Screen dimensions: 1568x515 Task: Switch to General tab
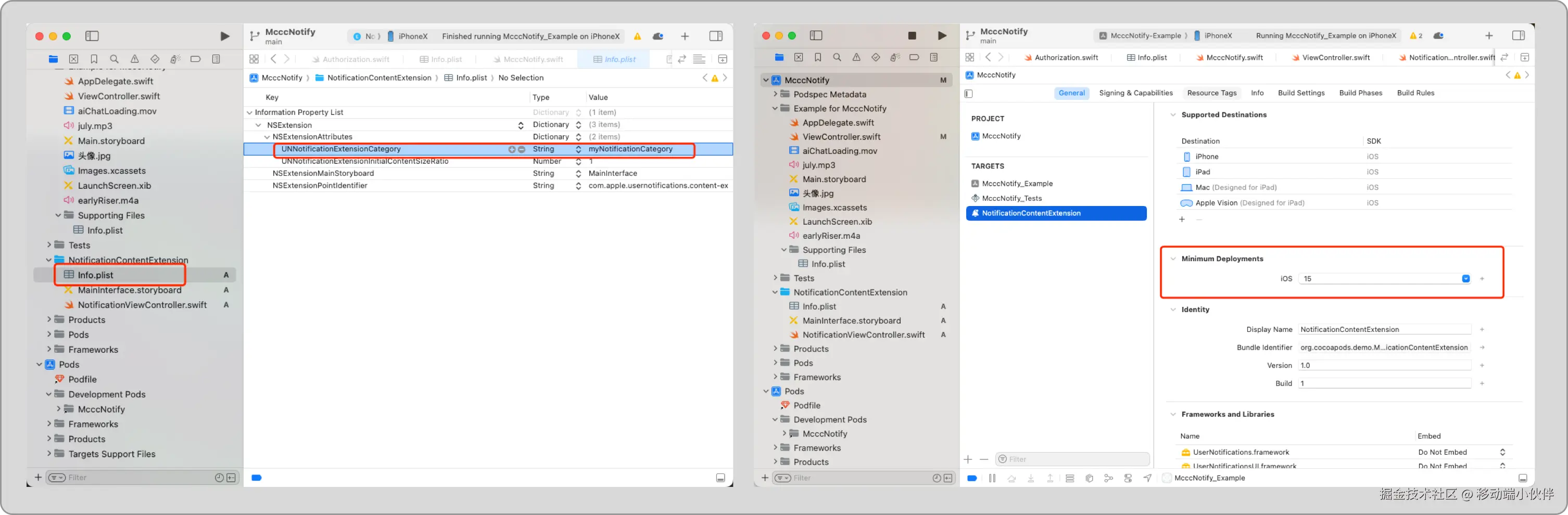(x=1071, y=93)
